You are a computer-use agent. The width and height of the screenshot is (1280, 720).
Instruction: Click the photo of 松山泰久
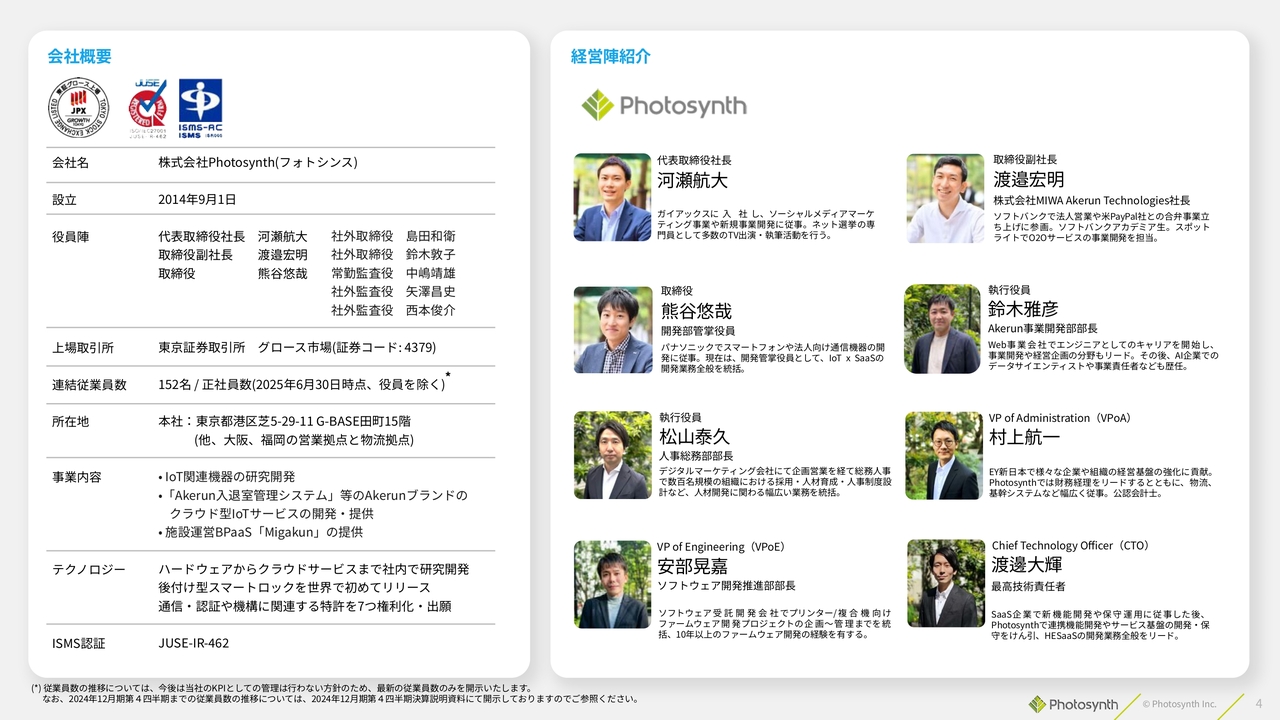(x=613, y=455)
